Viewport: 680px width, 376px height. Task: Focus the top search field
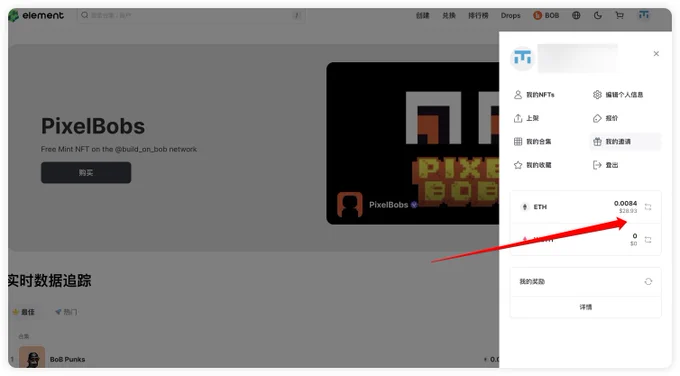pos(191,16)
